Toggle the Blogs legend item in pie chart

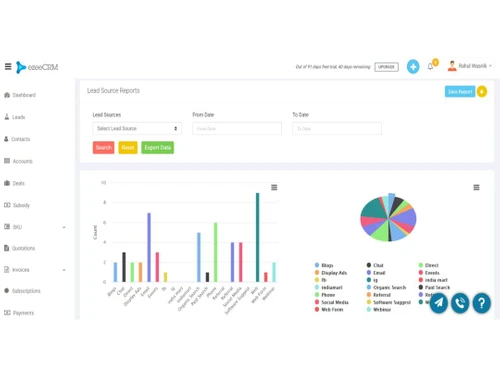[x=324, y=265]
